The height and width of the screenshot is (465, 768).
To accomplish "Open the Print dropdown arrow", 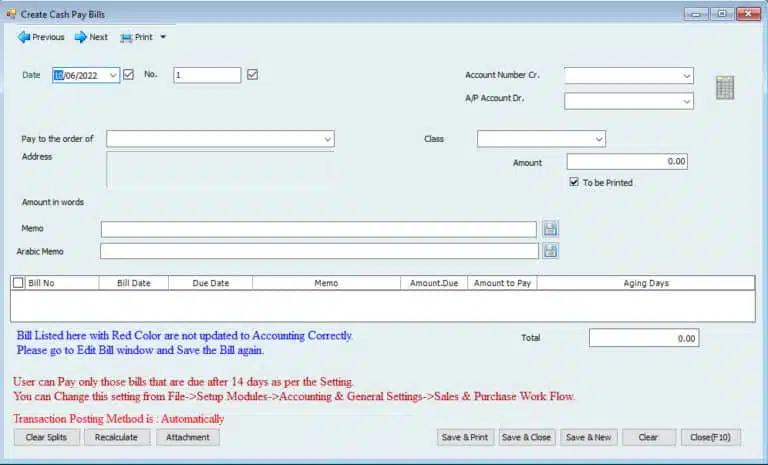I will [163, 37].
